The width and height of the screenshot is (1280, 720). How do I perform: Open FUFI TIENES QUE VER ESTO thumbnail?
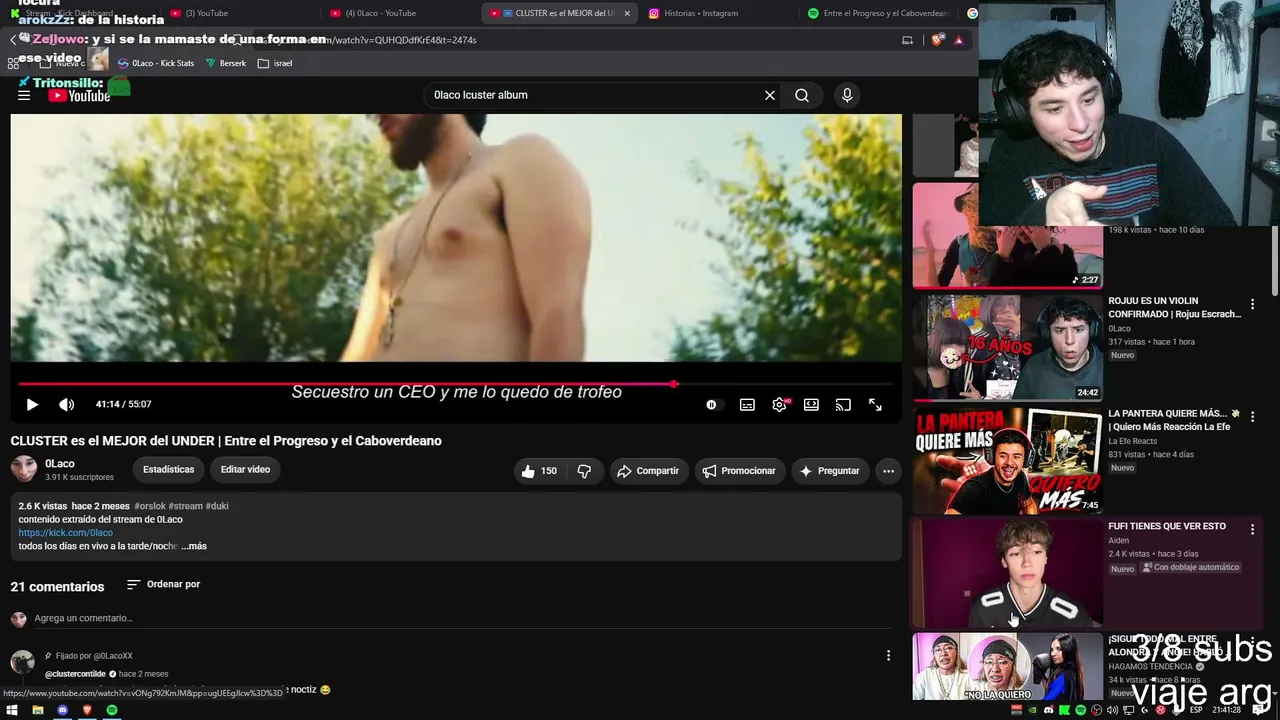pos(1007,572)
